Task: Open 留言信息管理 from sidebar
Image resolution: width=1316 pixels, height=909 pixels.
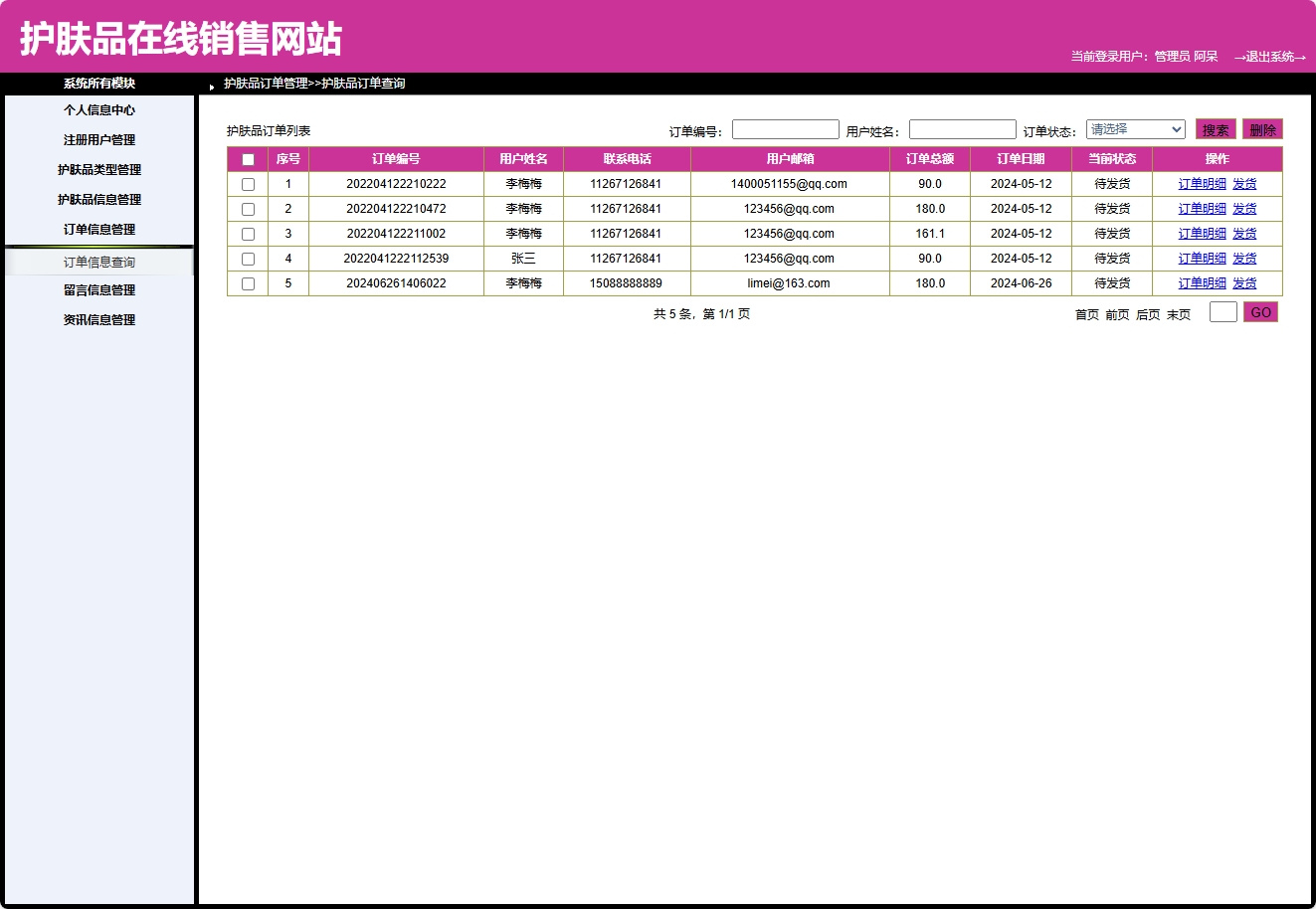Action: tap(99, 289)
